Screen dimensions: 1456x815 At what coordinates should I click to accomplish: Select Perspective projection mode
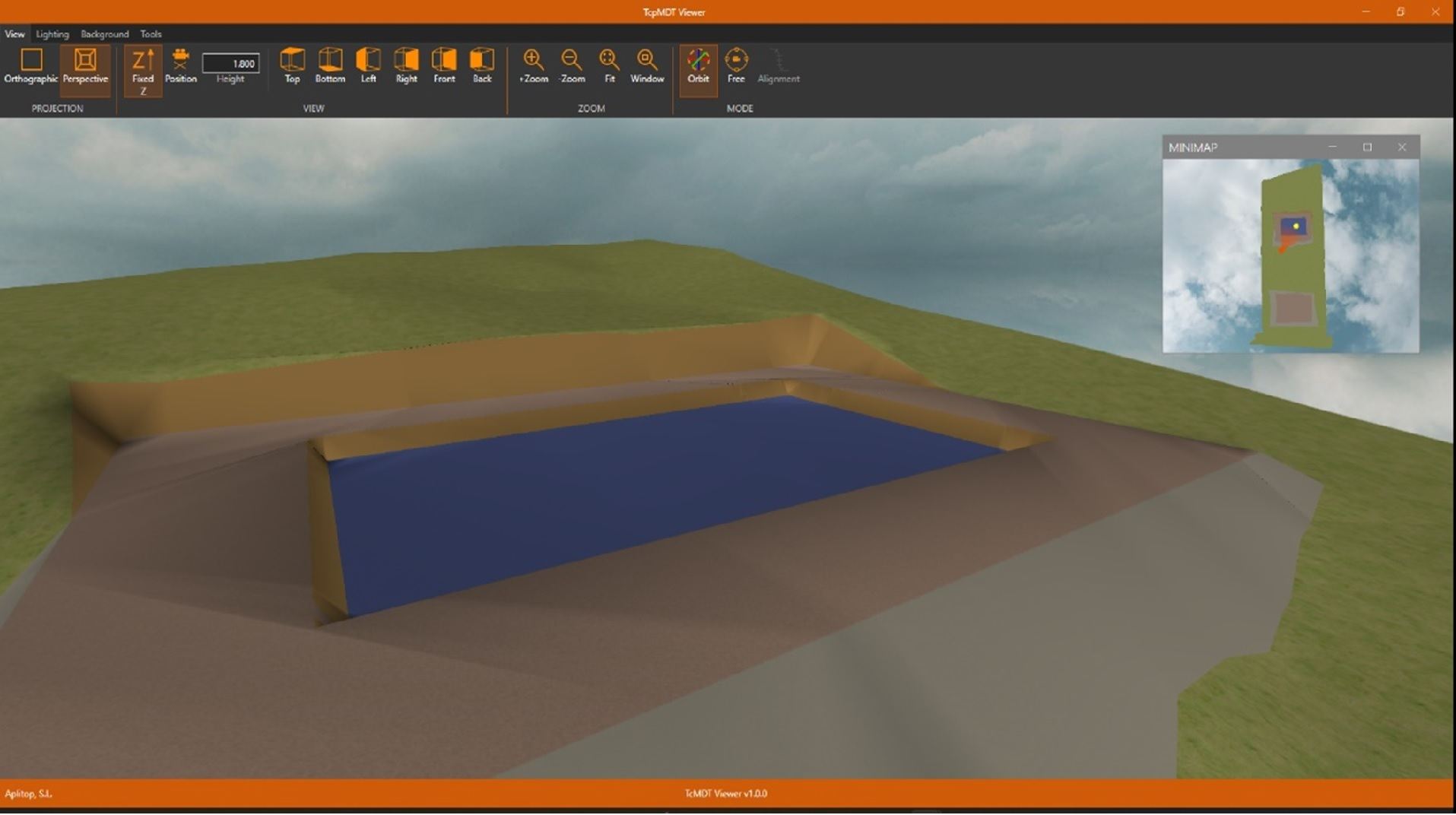point(85,65)
